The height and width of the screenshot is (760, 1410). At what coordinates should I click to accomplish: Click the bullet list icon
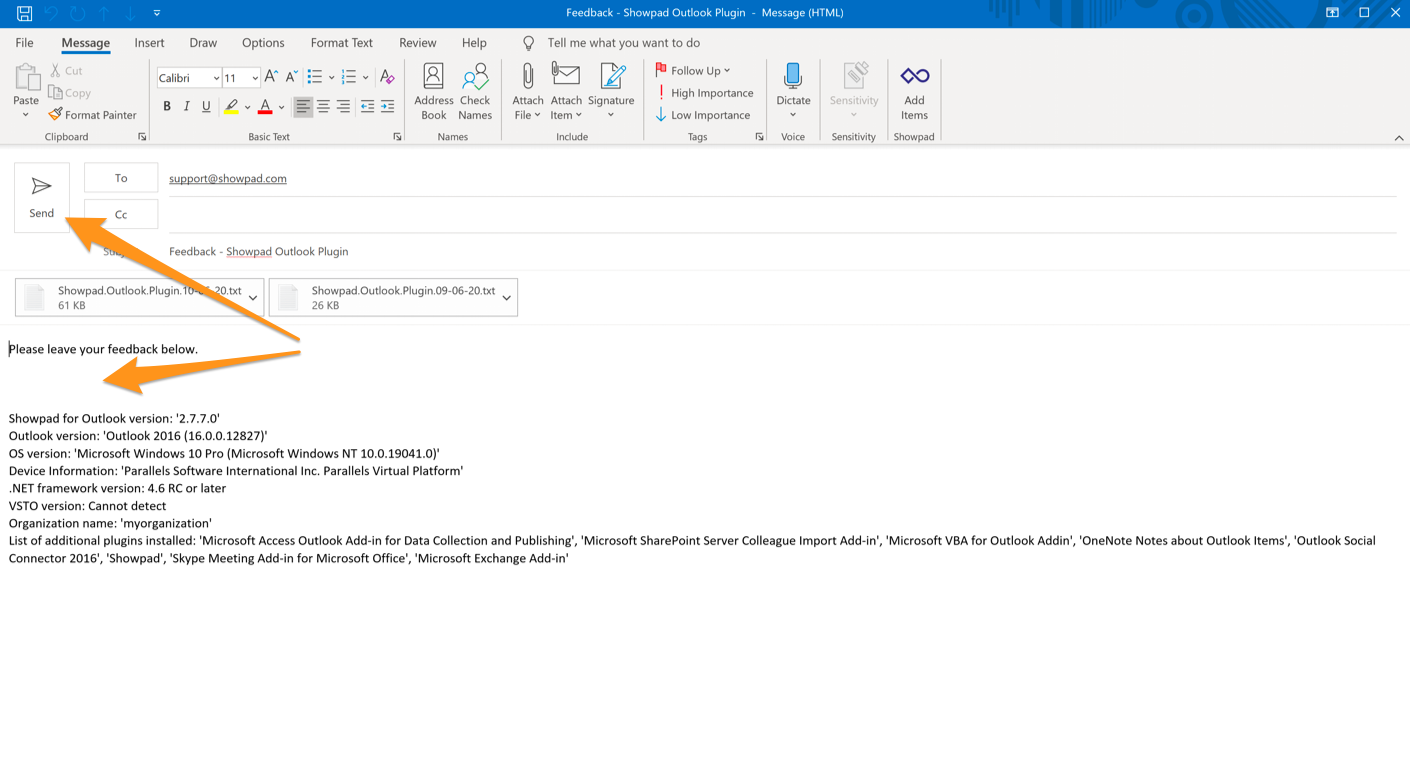click(x=315, y=77)
